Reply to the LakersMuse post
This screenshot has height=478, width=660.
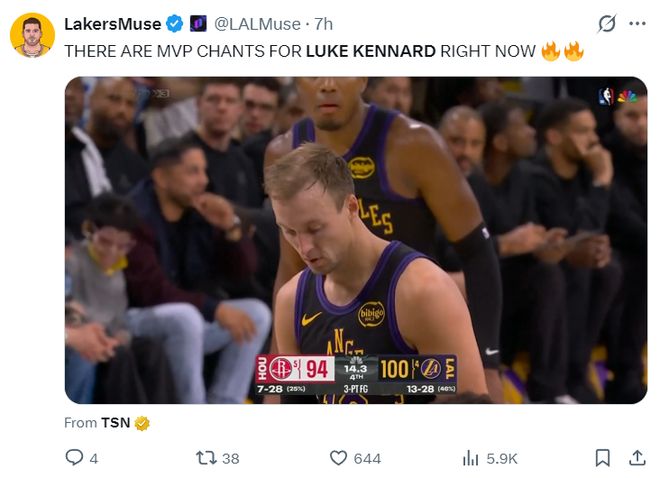tap(74, 457)
